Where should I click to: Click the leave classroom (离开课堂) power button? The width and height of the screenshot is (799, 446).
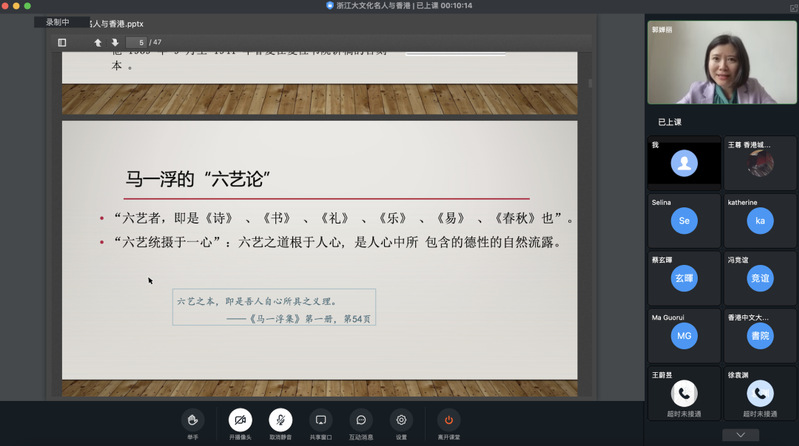click(448, 420)
